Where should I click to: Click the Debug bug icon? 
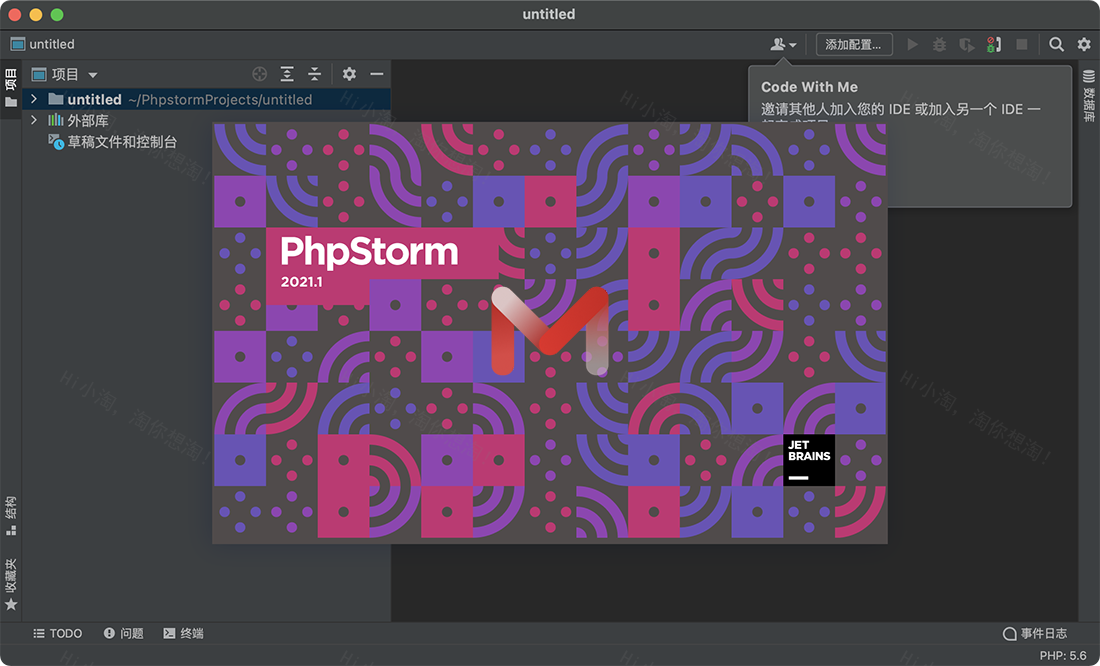[x=939, y=44]
